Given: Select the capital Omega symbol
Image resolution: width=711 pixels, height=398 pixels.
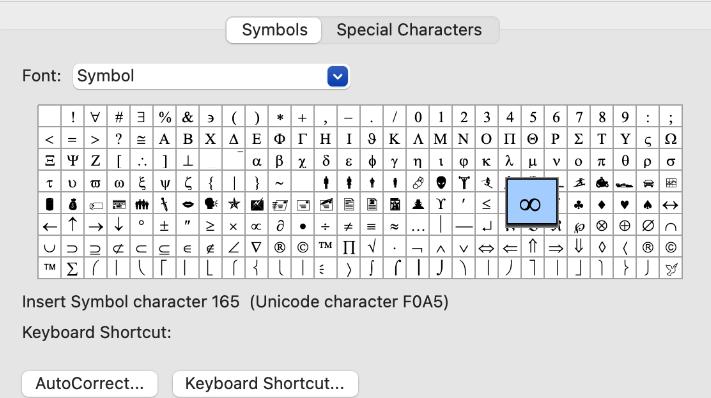Looking at the screenshot, I should [671, 139].
